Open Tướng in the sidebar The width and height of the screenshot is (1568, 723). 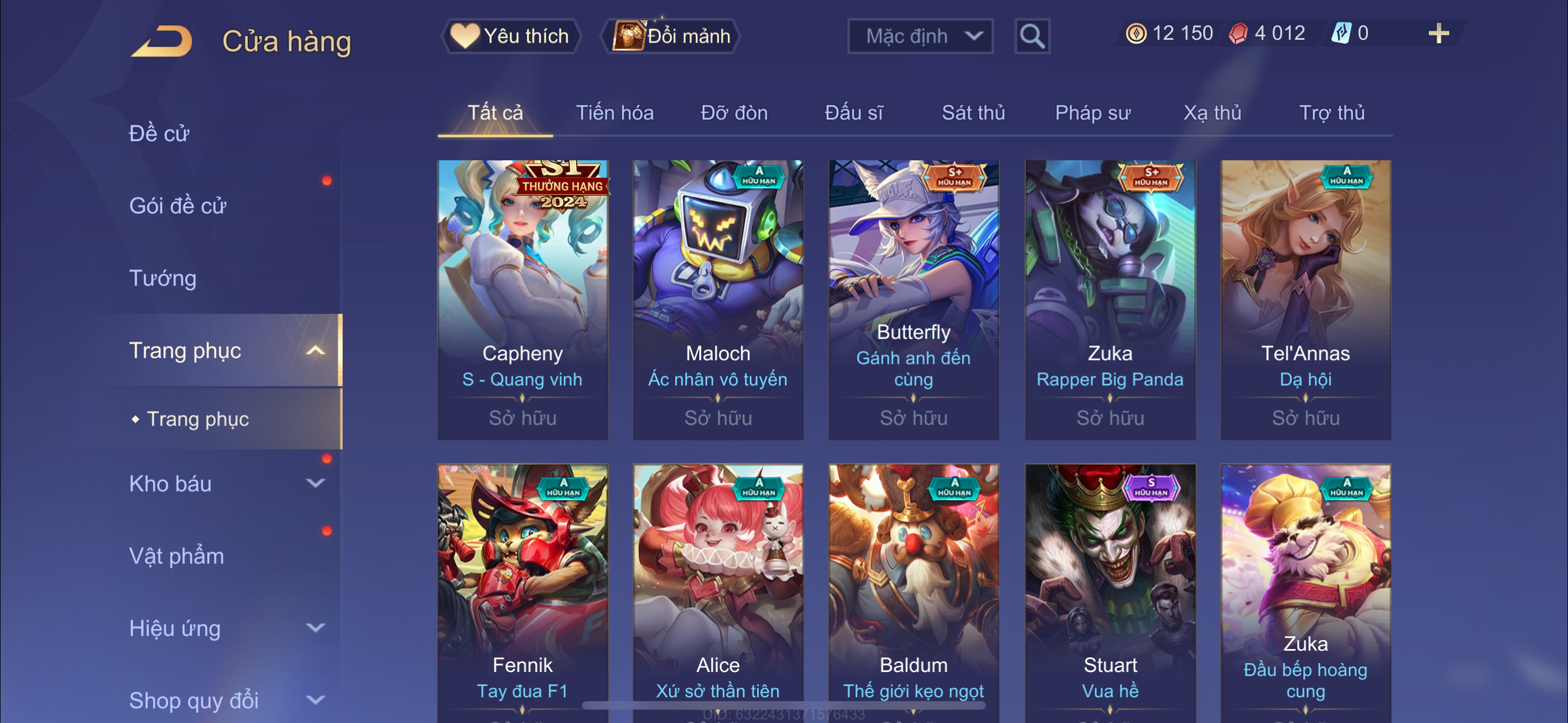(163, 278)
